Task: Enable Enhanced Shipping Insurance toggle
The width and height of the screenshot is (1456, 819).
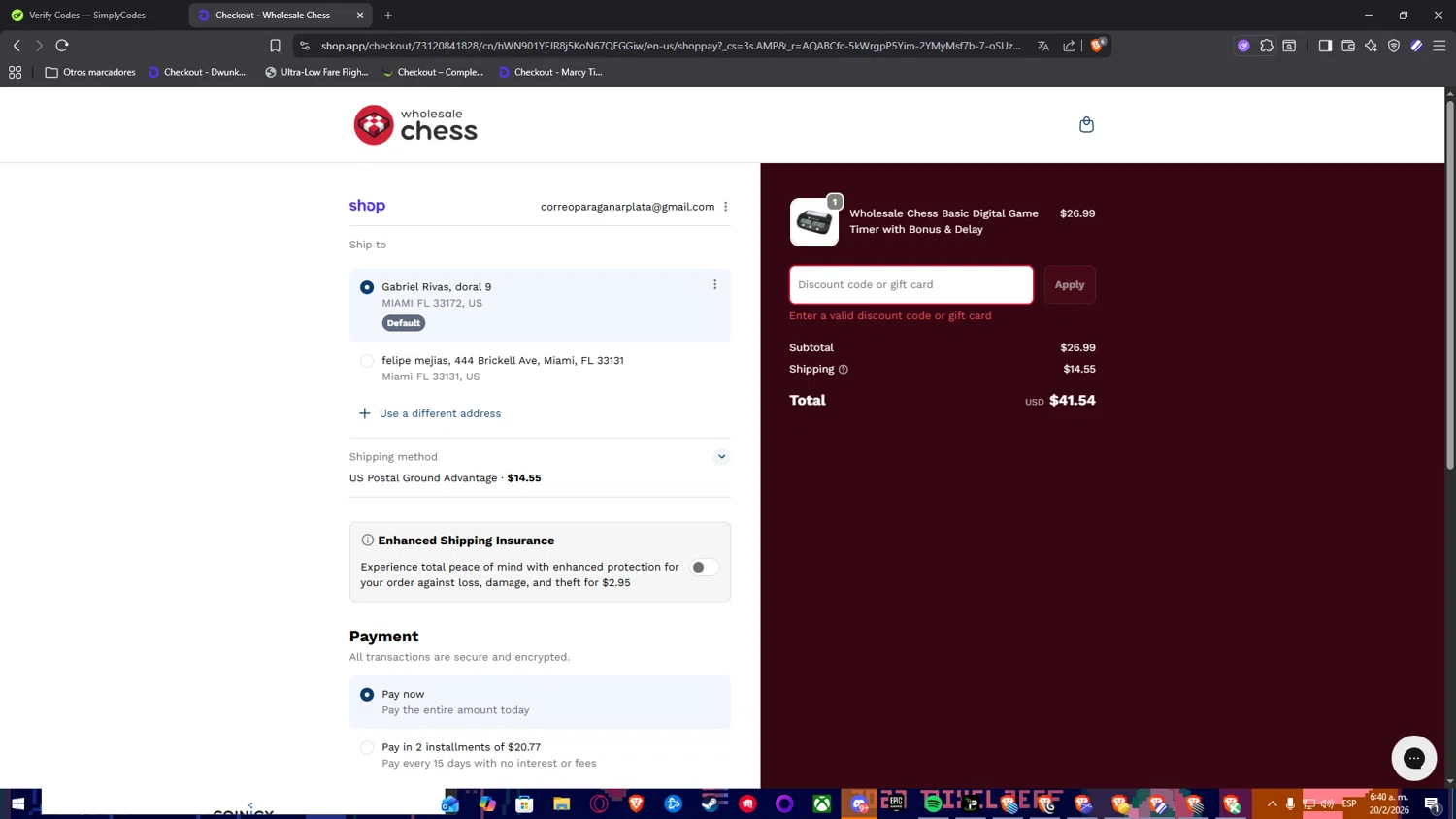Action: [705, 568]
